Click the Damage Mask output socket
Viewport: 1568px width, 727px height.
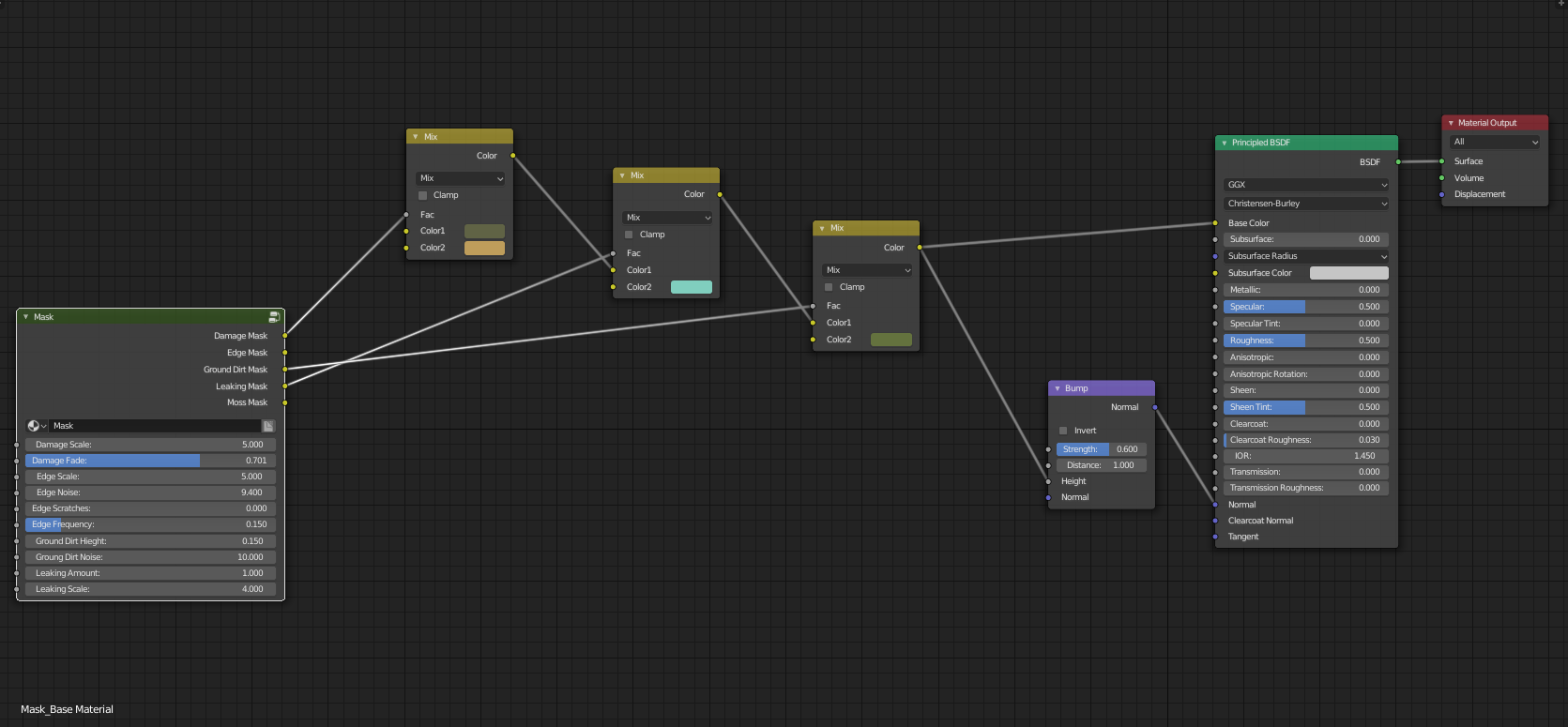tap(284, 336)
